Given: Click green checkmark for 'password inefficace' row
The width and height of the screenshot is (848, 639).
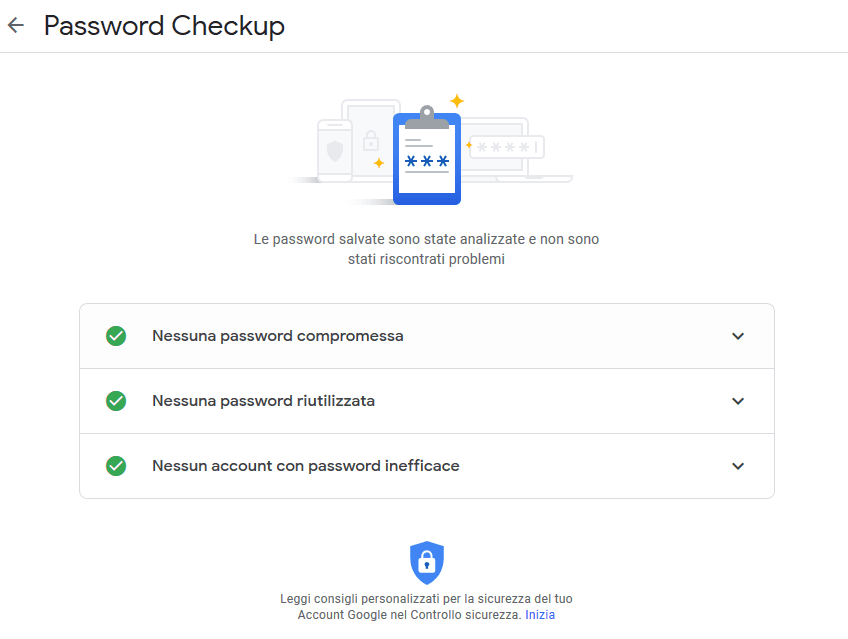Looking at the screenshot, I should tap(116, 466).
